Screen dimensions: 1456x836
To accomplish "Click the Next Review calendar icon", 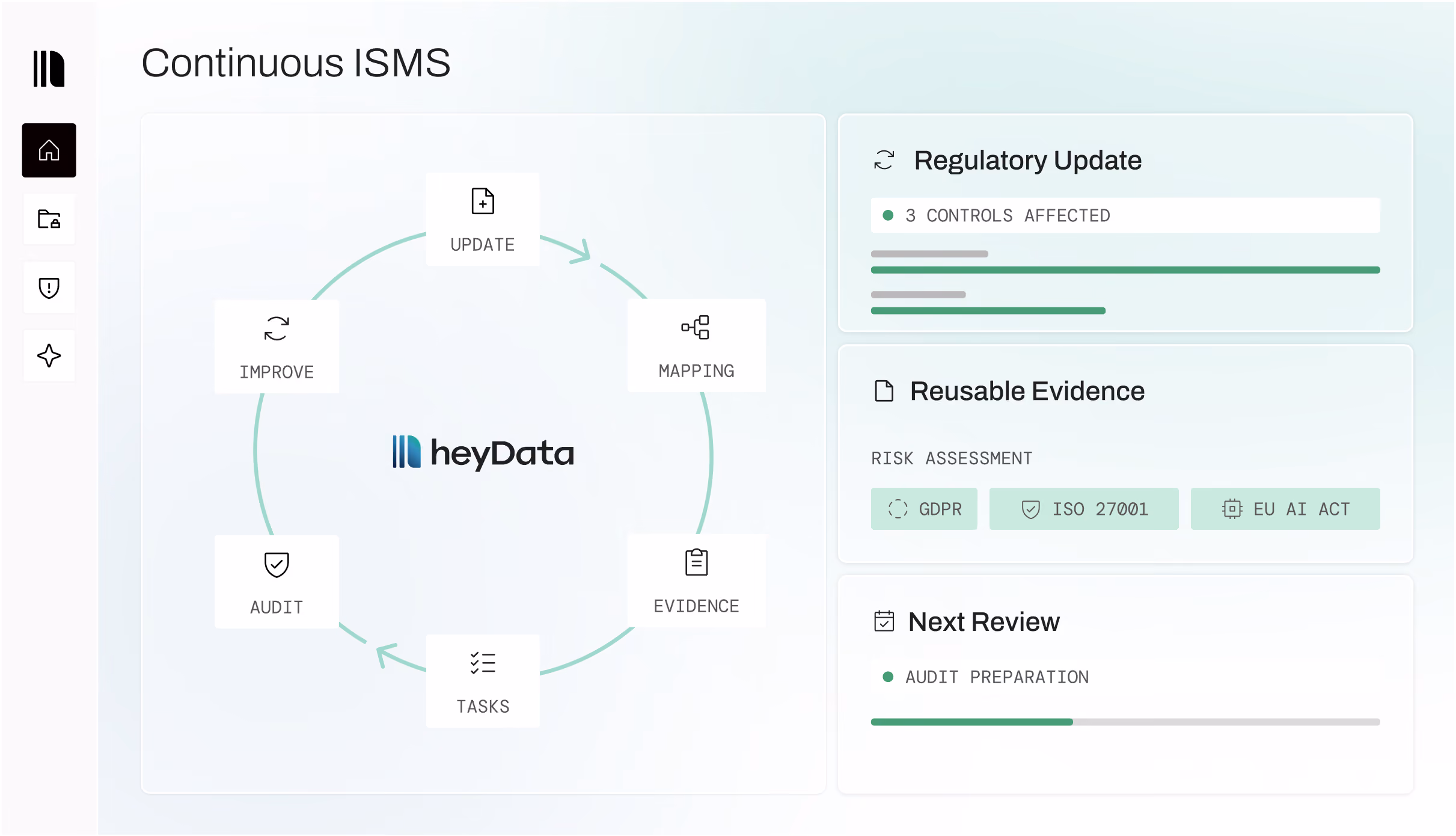I will (x=884, y=621).
